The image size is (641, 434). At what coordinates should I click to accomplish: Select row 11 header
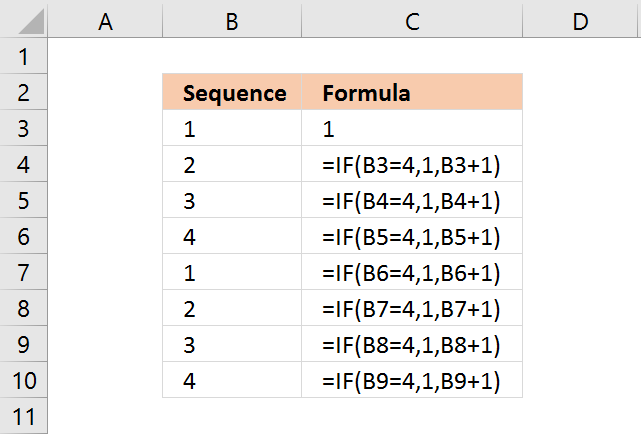click(24, 416)
